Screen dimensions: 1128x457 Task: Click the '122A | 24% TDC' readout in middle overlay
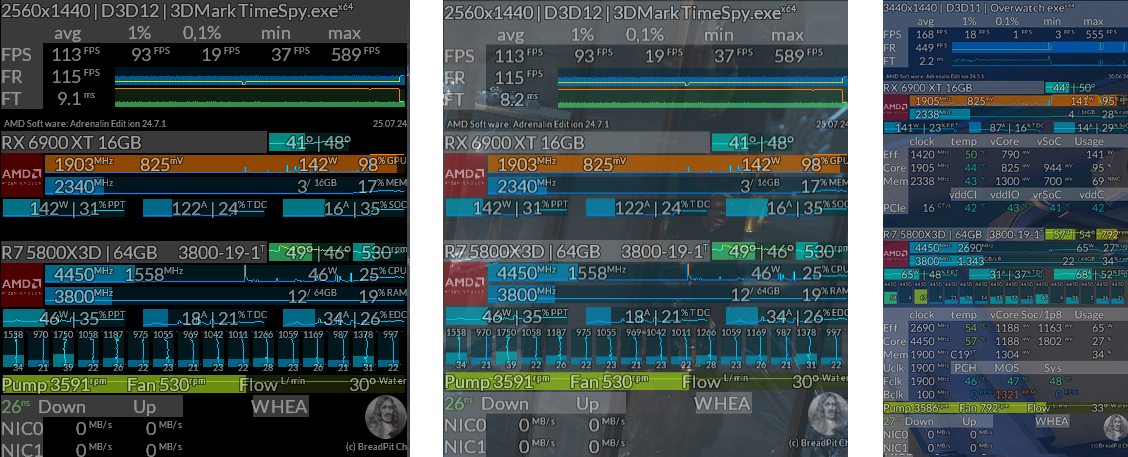point(647,209)
